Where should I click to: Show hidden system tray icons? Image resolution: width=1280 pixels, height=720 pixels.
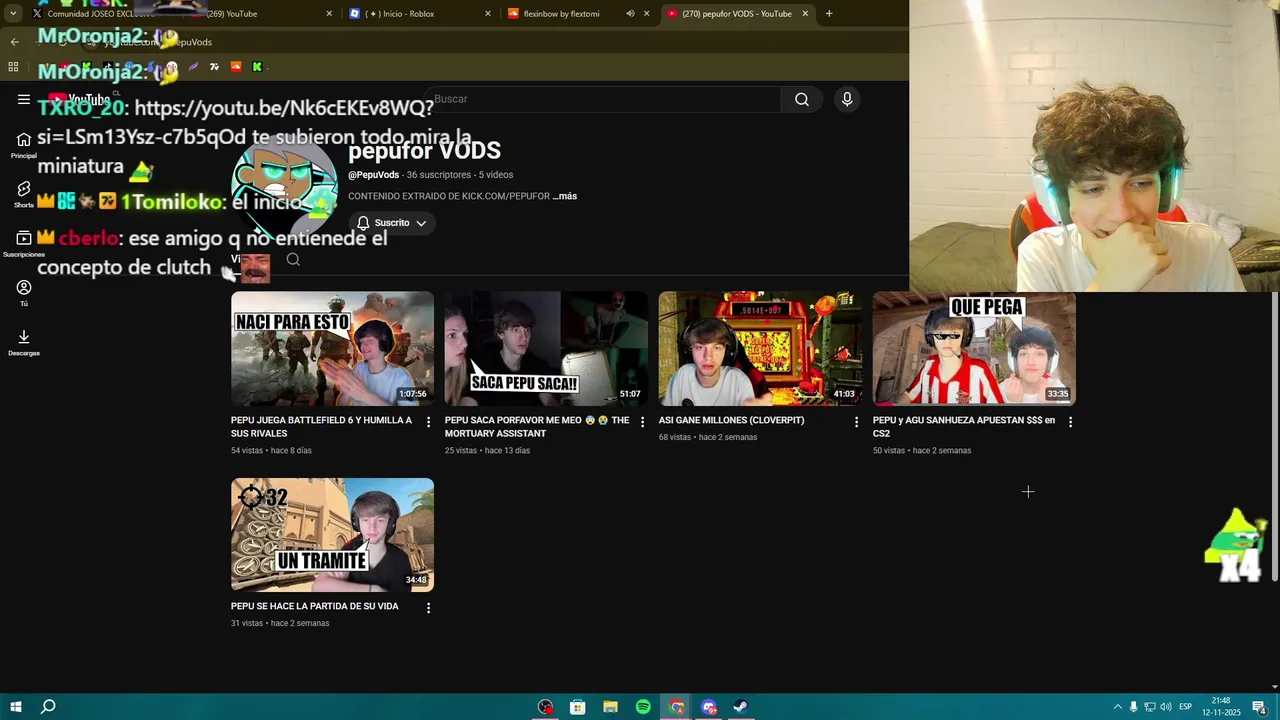tap(1118, 707)
